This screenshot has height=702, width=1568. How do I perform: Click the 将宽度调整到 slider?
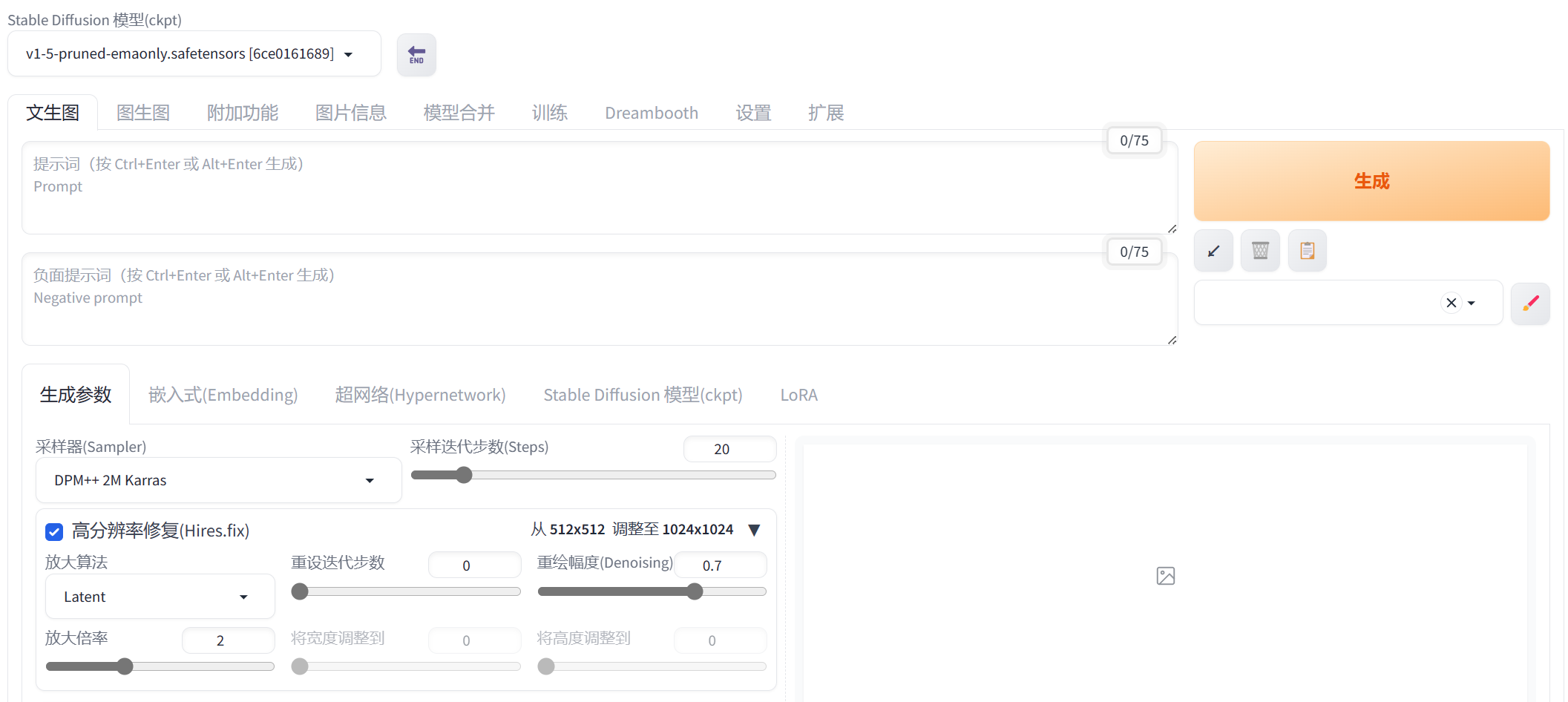click(407, 666)
